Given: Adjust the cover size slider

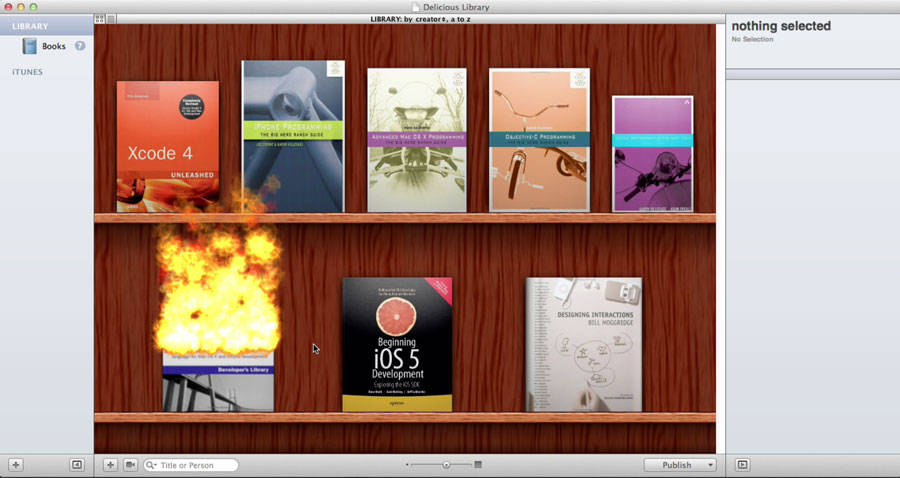Looking at the screenshot, I should (446, 465).
